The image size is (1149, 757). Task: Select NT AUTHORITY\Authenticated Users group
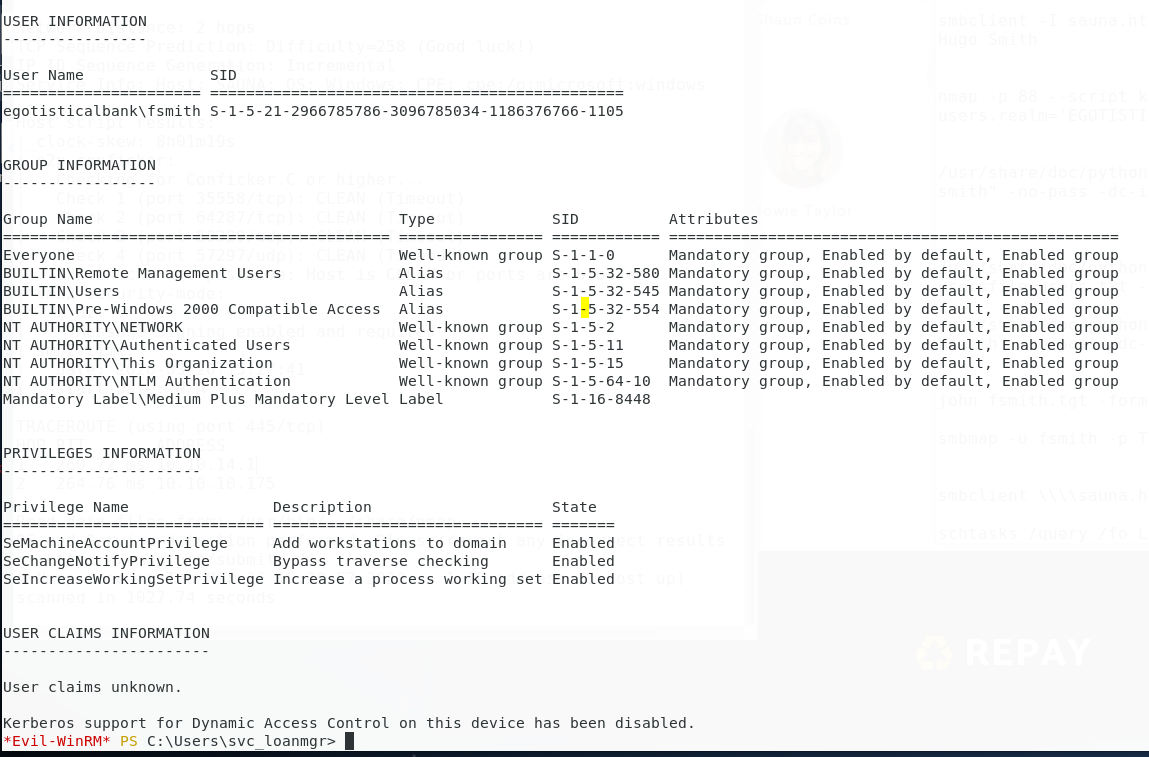147,345
